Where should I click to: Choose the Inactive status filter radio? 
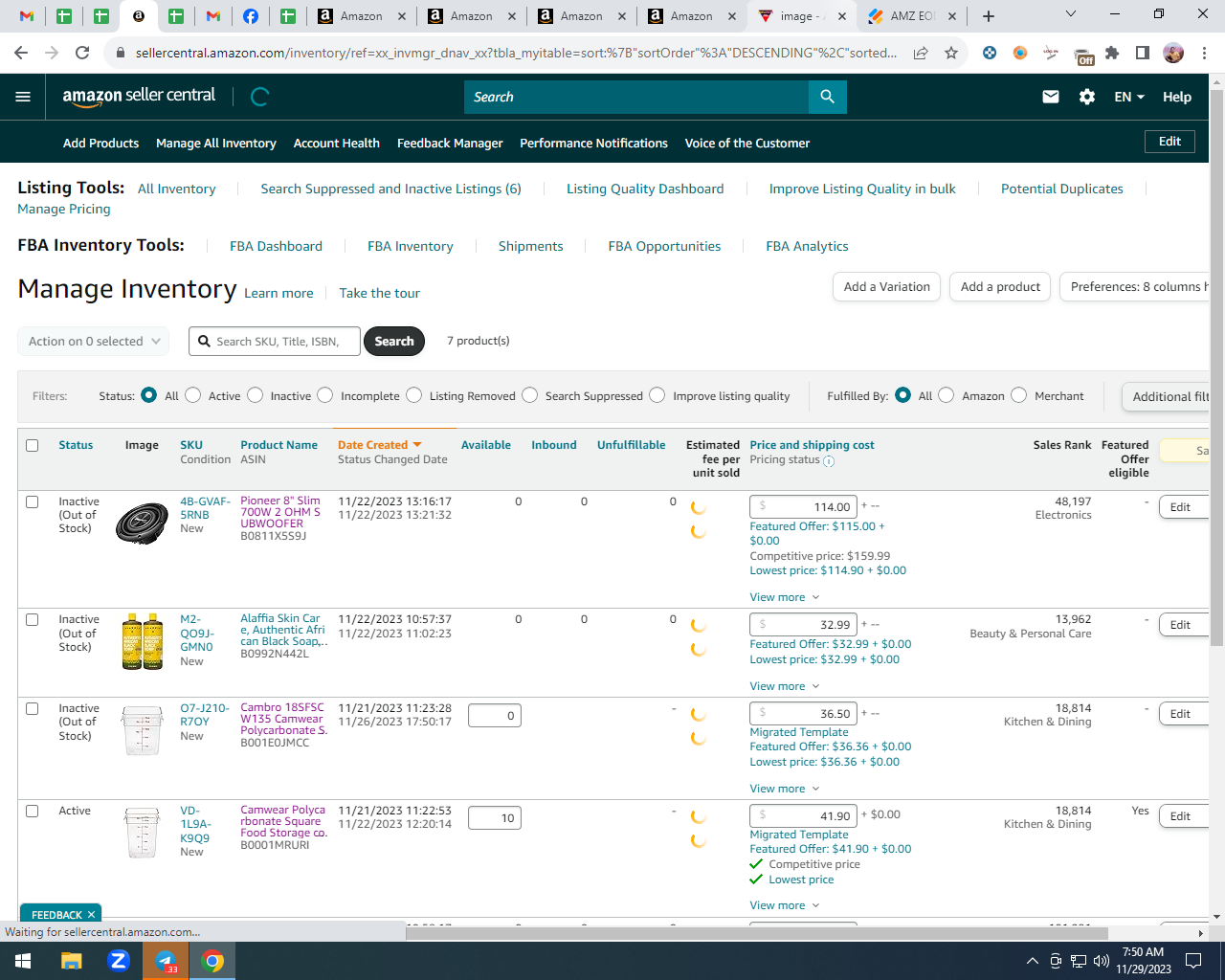[x=255, y=395]
